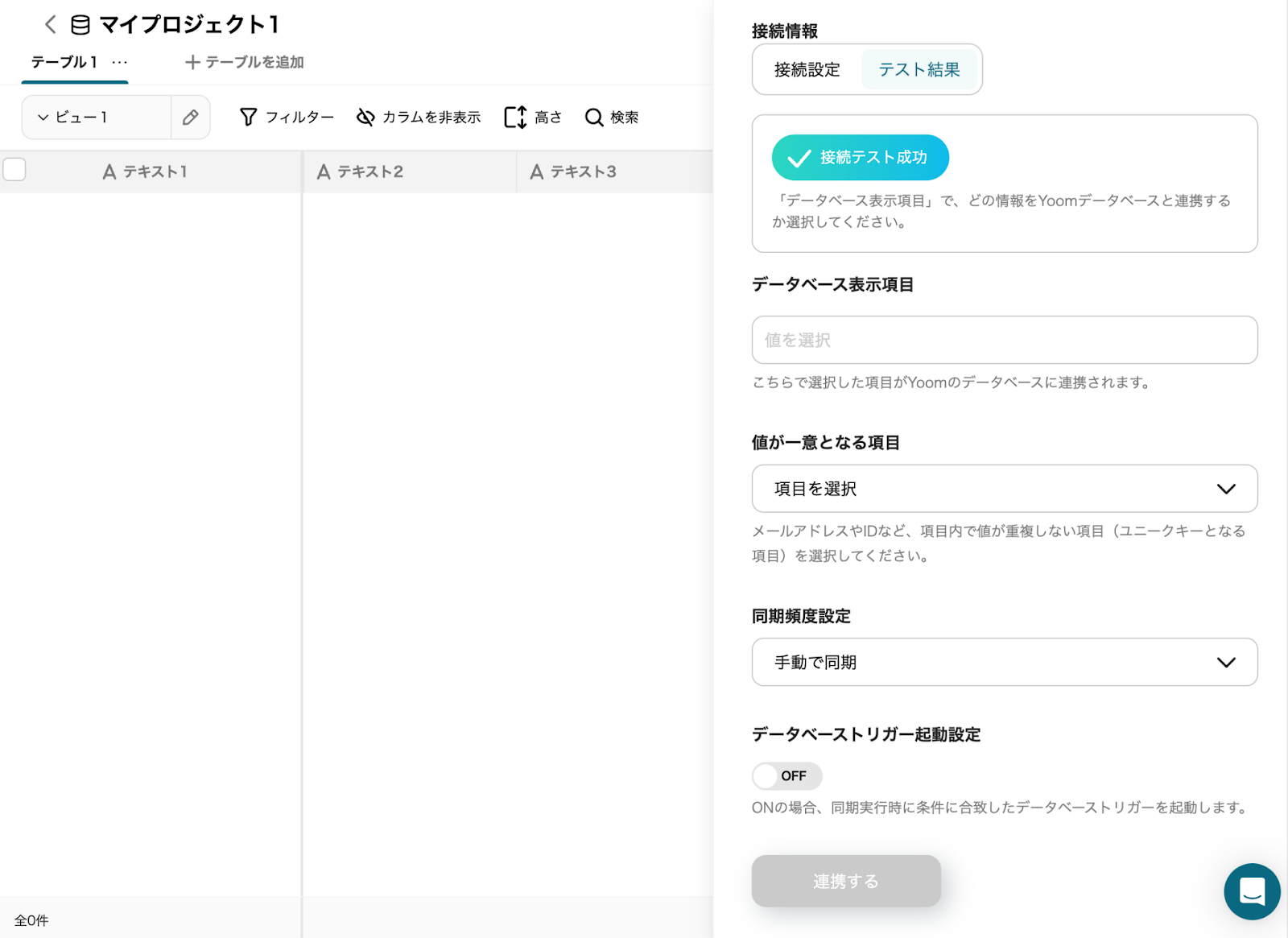This screenshot has height=938, width=1288.
Task: Open the three-dot menu on テーブル1 tab
Action: pyautogui.click(x=120, y=62)
